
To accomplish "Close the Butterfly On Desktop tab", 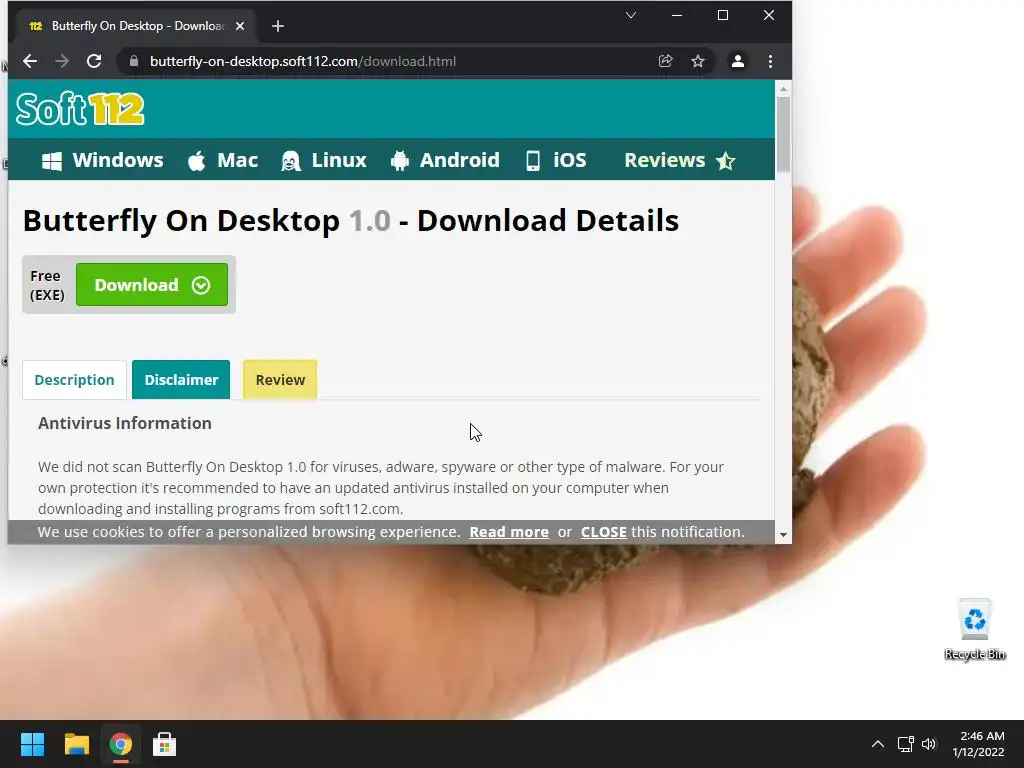I will coord(240,26).
